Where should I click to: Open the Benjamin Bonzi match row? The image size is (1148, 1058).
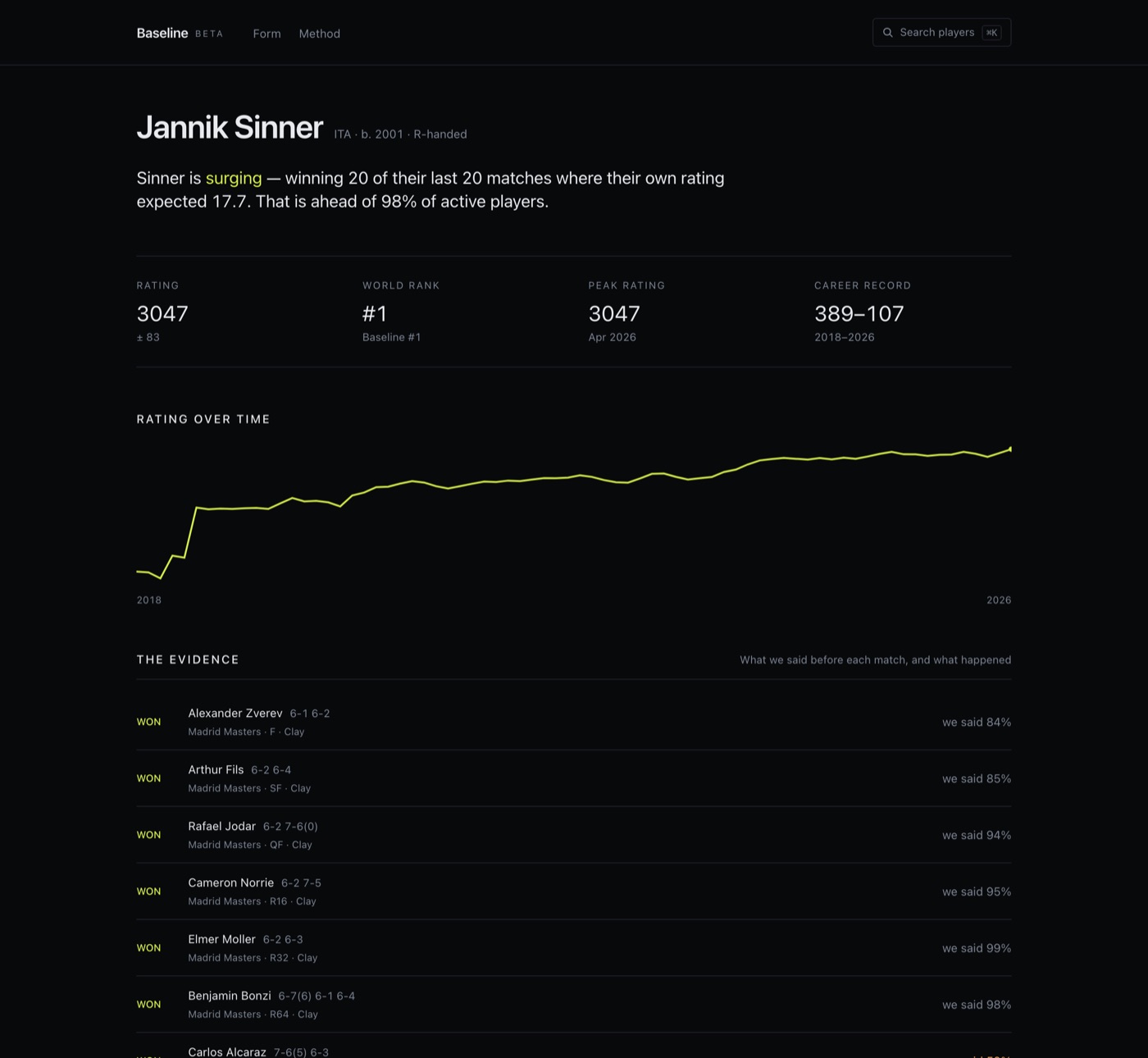pyautogui.click(x=574, y=1005)
